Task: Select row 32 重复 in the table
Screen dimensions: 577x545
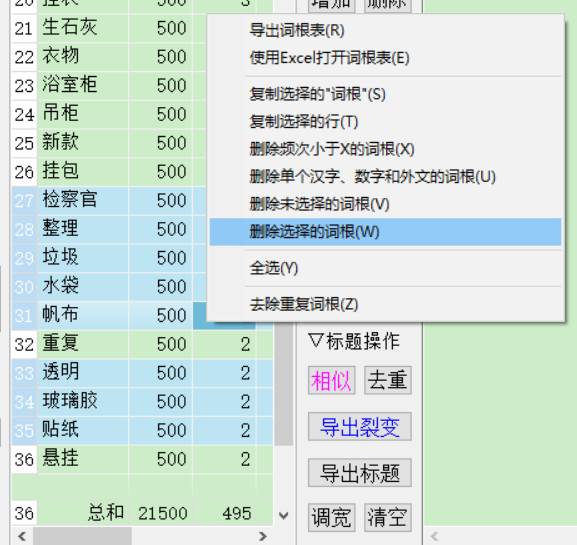Action: pos(142,344)
